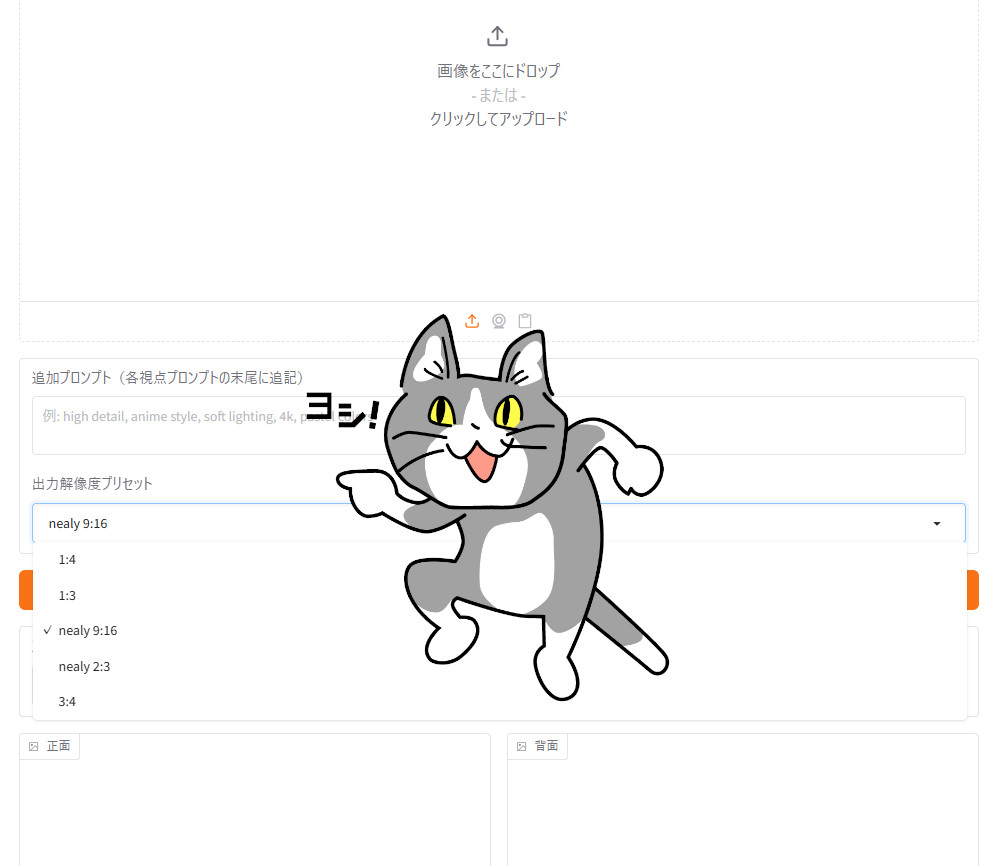Click the image icon beside 正面 label
The image size is (1002, 866).
[x=34, y=747]
